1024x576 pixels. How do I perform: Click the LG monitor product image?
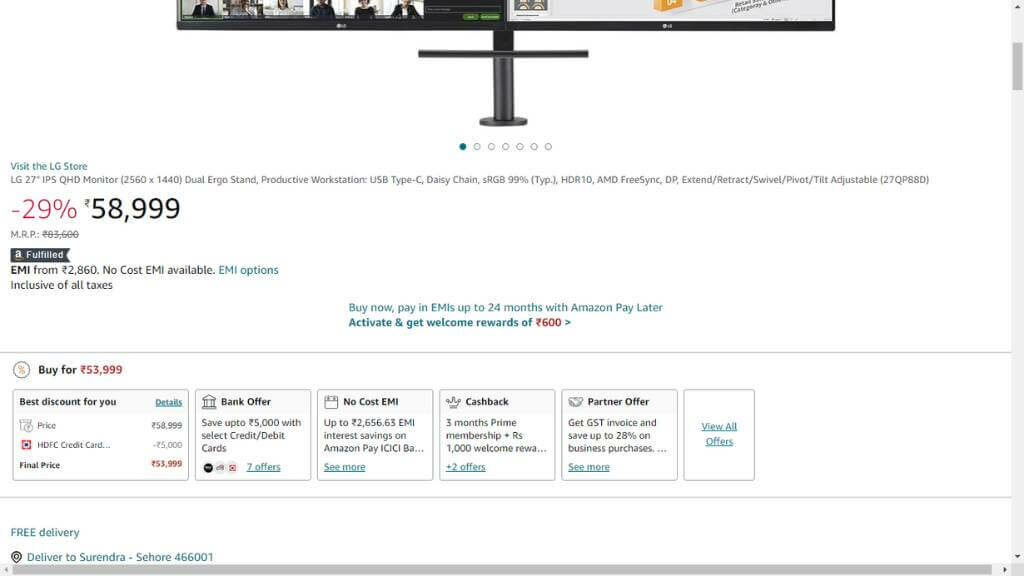tap(505, 62)
